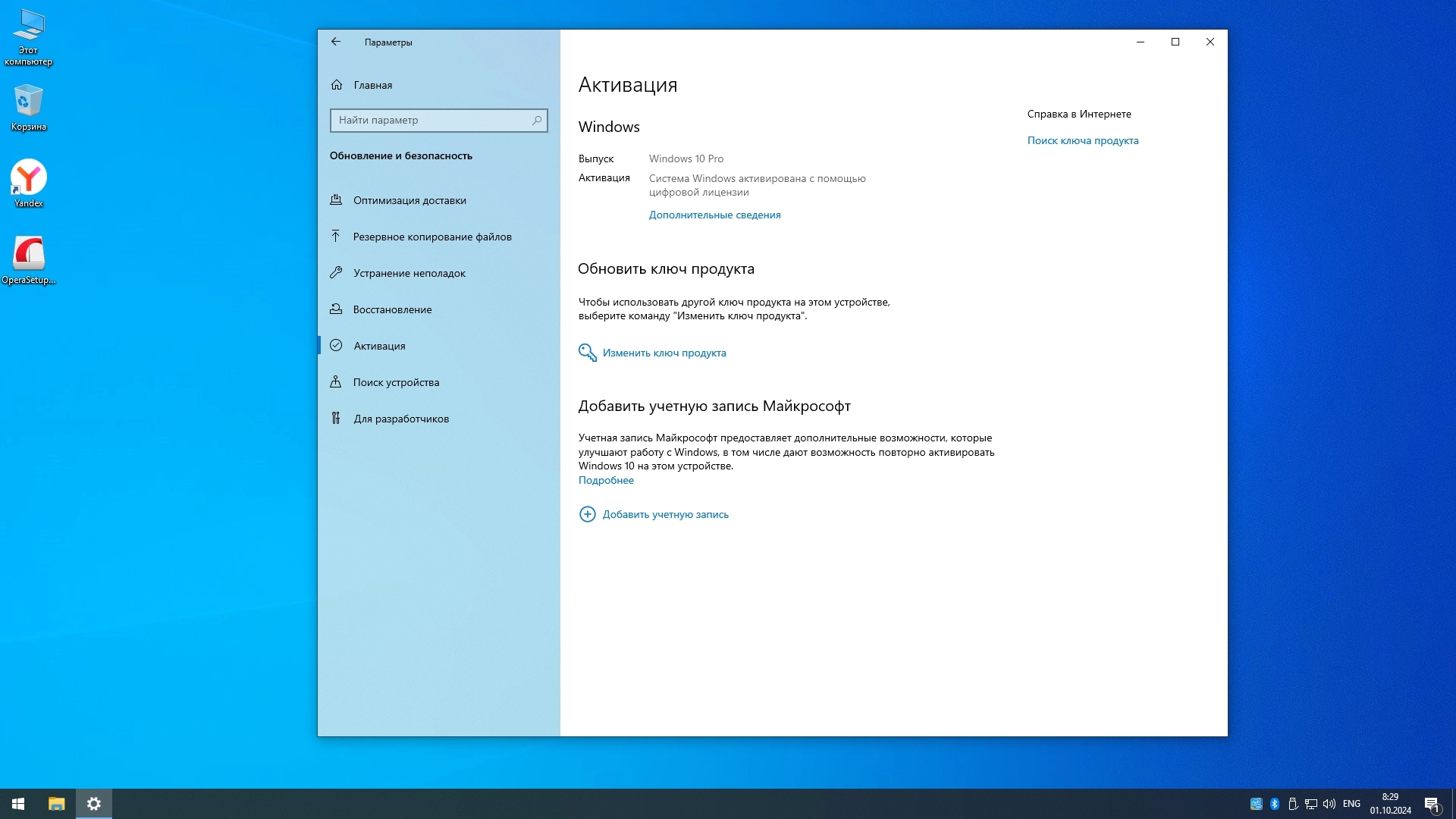Open the Главная home page
This screenshot has width=1456, height=819.
pyautogui.click(x=372, y=85)
